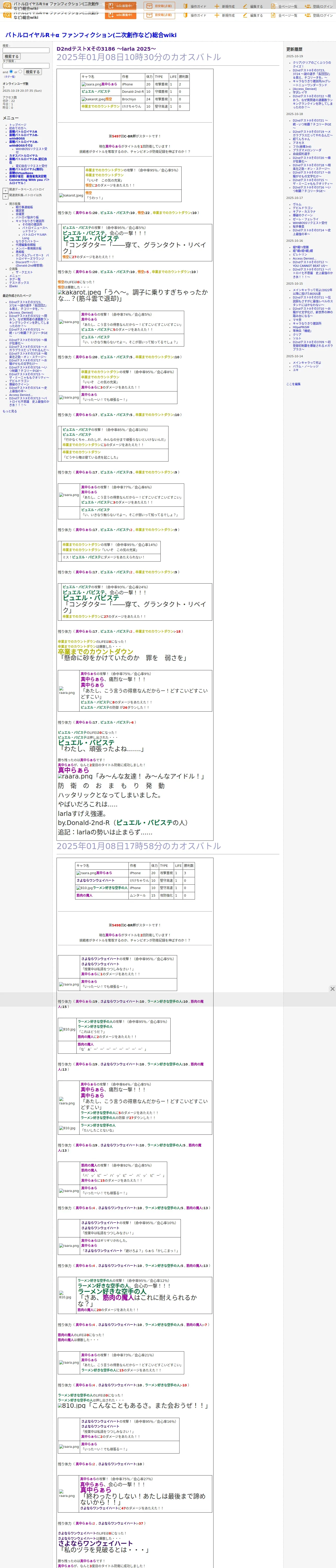Go to トップページ in sidebar menu

pyautogui.click(x=18, y=124)
